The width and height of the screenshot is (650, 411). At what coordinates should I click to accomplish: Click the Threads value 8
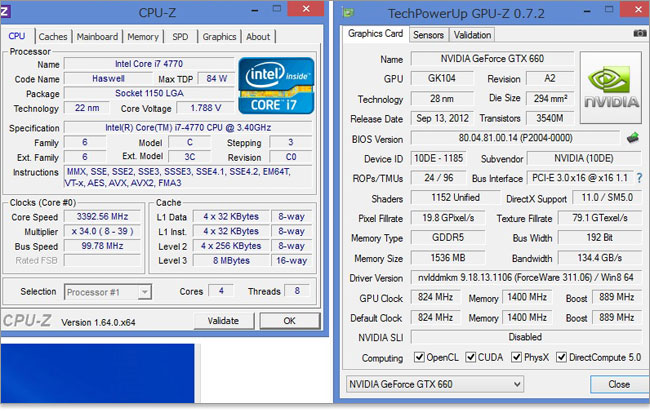[297, 291]
